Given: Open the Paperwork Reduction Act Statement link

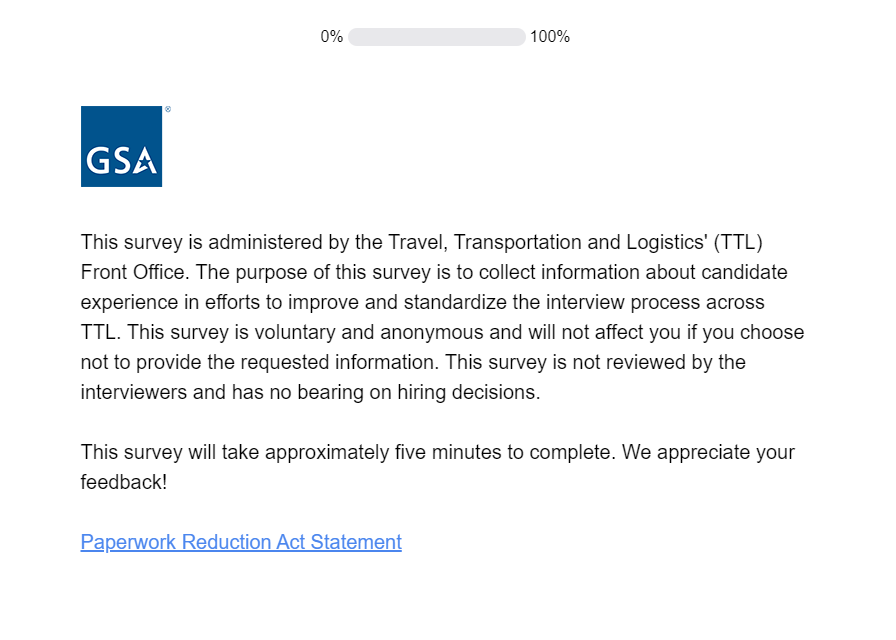Looking at the screenshot, I should click(x=241, y=542).
